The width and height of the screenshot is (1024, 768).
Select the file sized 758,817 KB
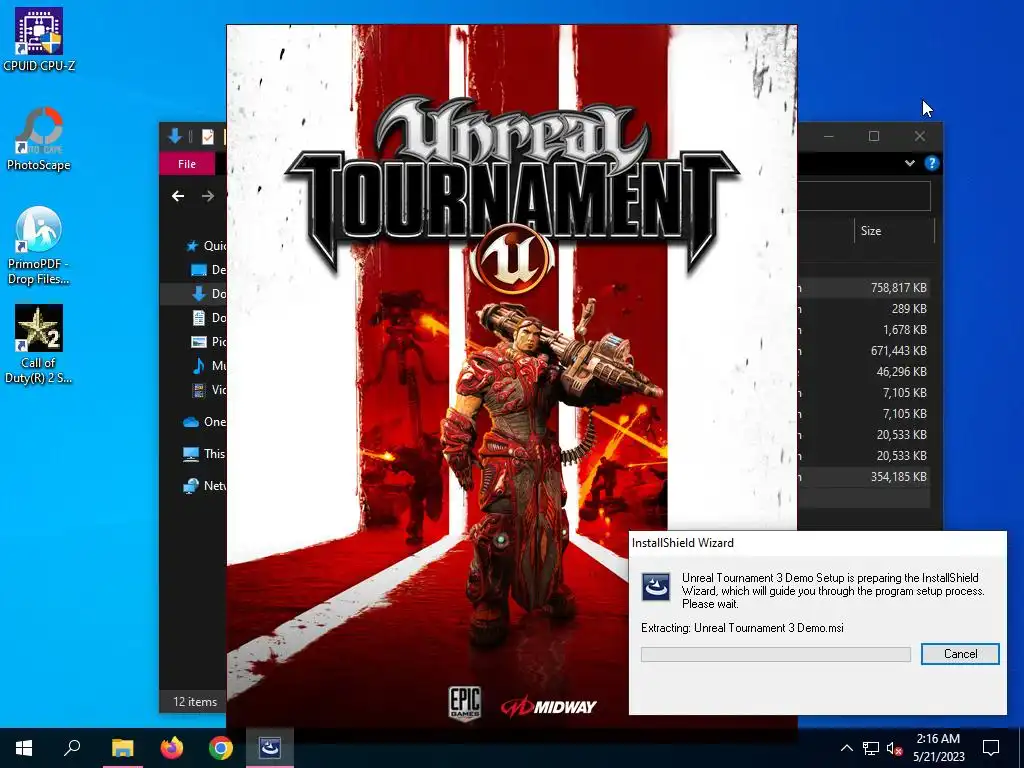[x=864, y=287]
